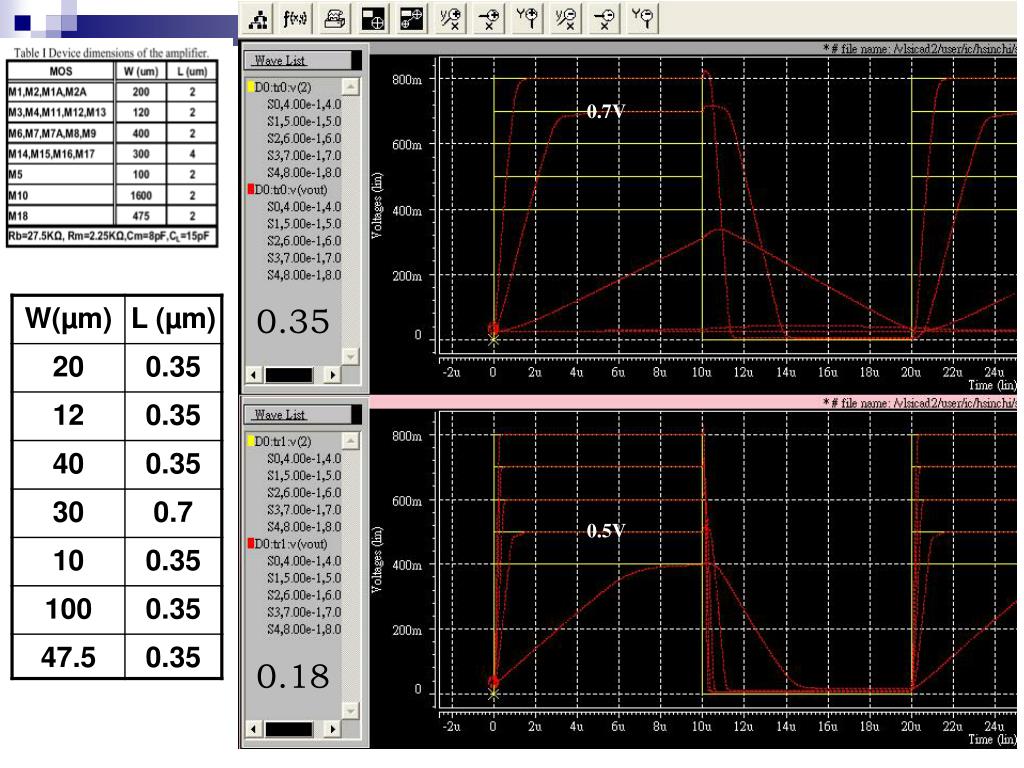Select S1,5.00e-1,5.0 under D0:tr1:v(2)
The image size is (1024, 768).
tap(304, 475)
